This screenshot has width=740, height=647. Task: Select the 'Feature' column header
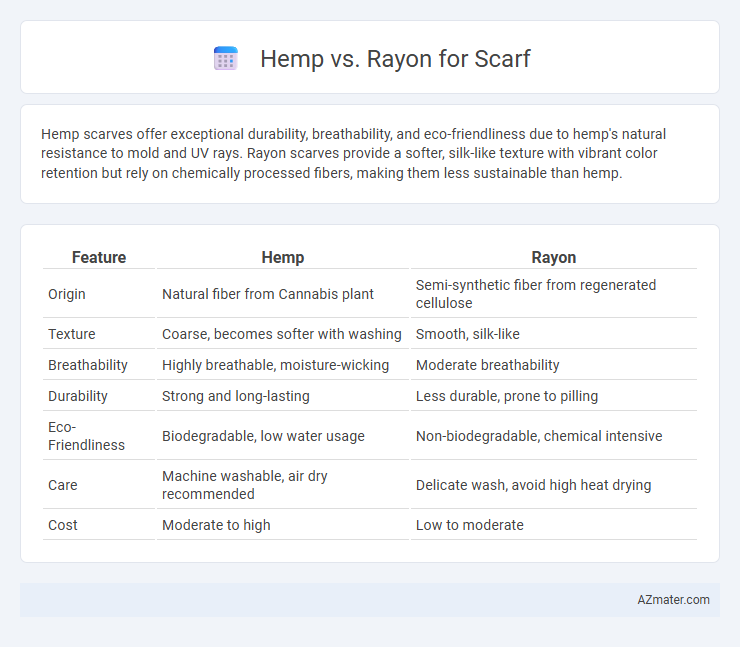point(99,257)
